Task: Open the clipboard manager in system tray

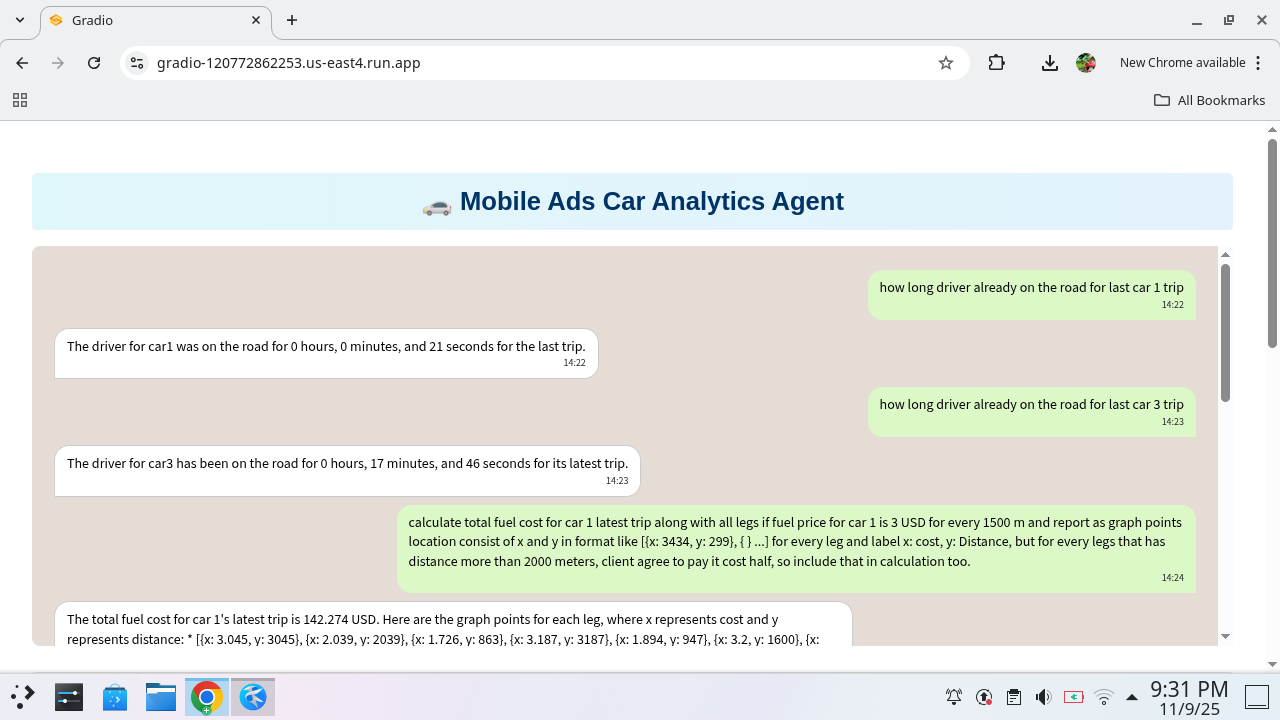Action: (x=1013, y=696)
